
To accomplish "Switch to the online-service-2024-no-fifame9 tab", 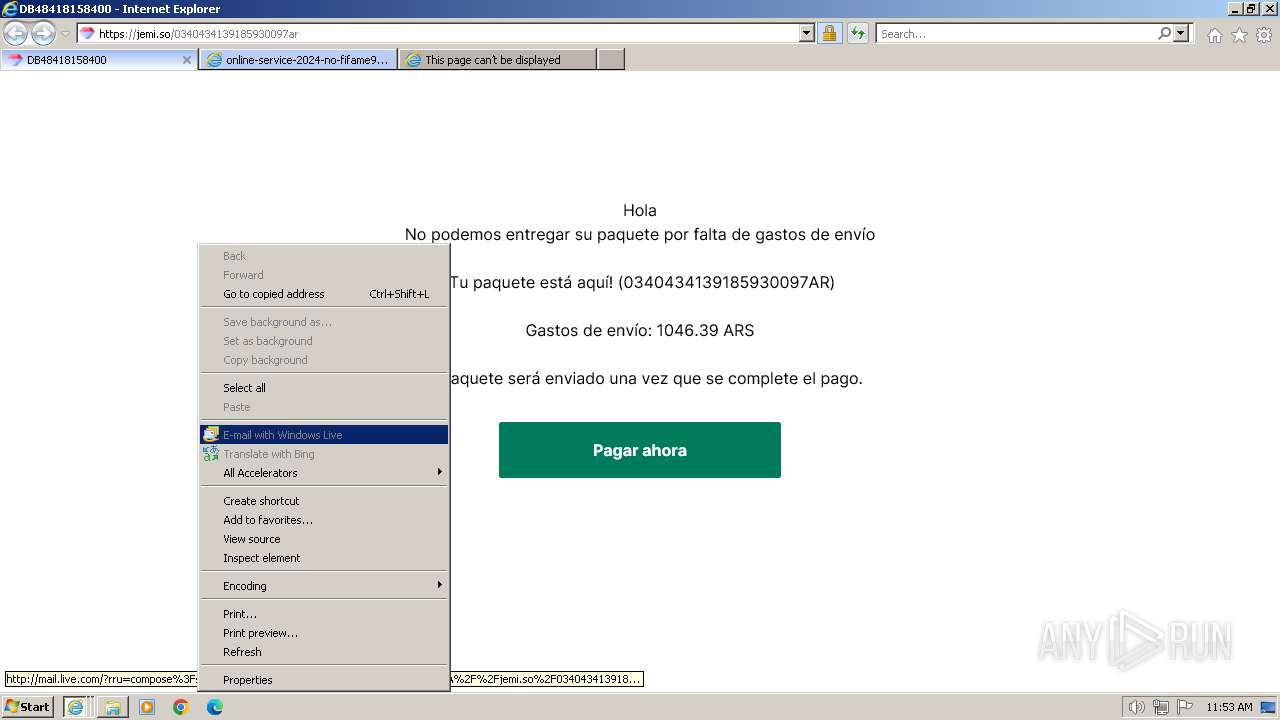I will [298, 60].
